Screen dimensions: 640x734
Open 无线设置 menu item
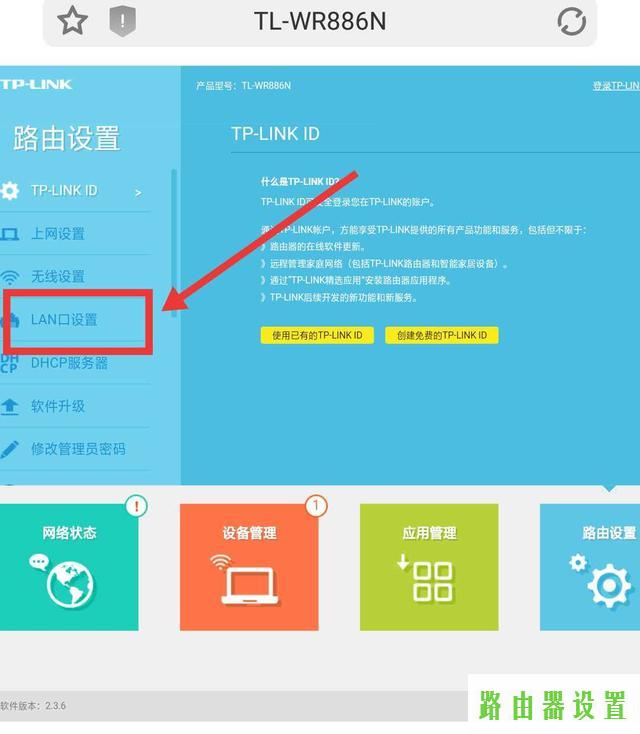point(58,277)
